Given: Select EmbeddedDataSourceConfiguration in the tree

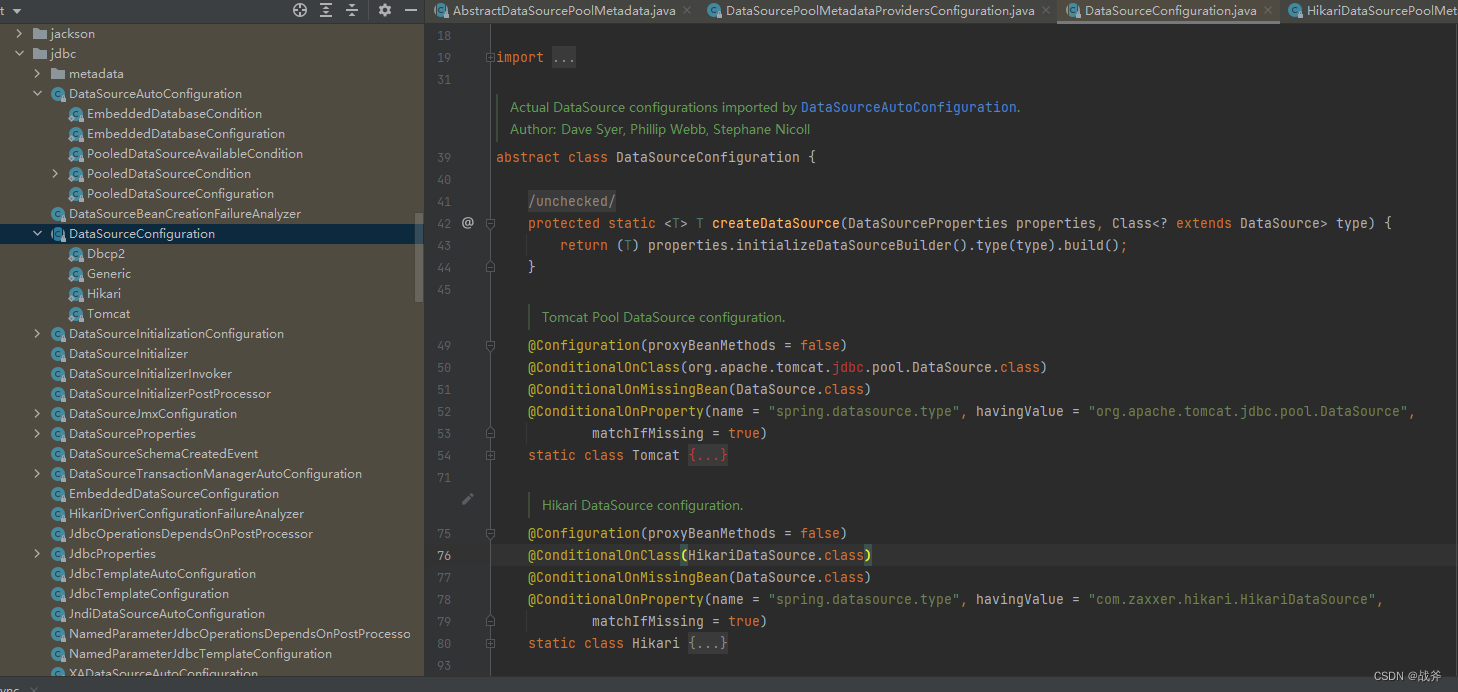Looking at the screenshot, I should [174, 493].
